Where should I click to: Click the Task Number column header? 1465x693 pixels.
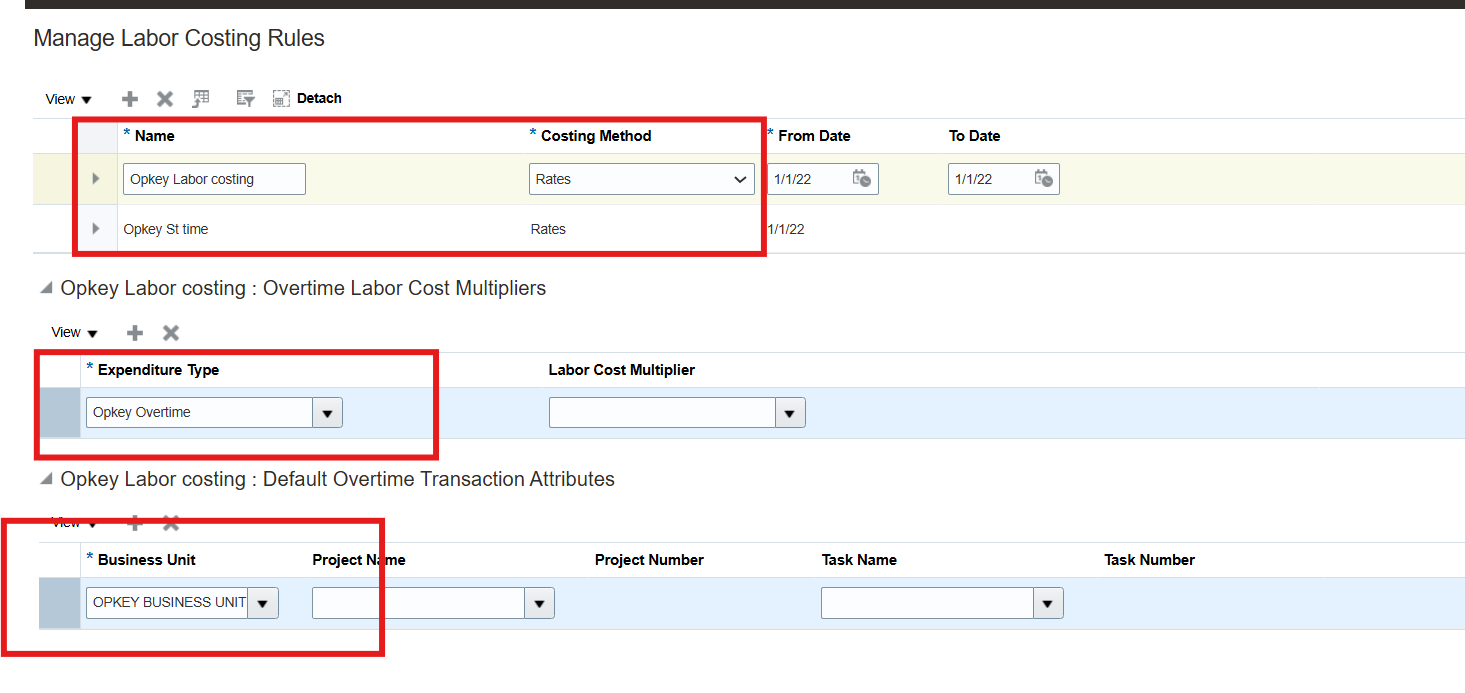1149,560
